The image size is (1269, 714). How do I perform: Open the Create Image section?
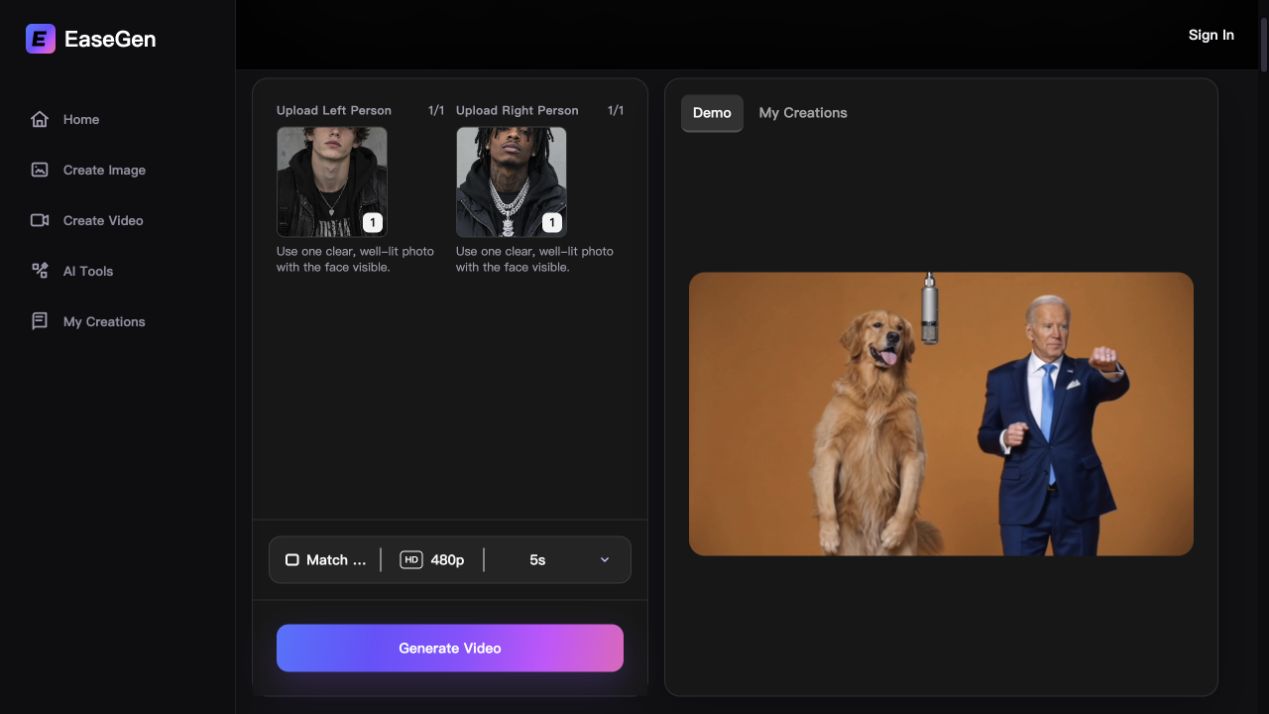[x=88, y=170]
